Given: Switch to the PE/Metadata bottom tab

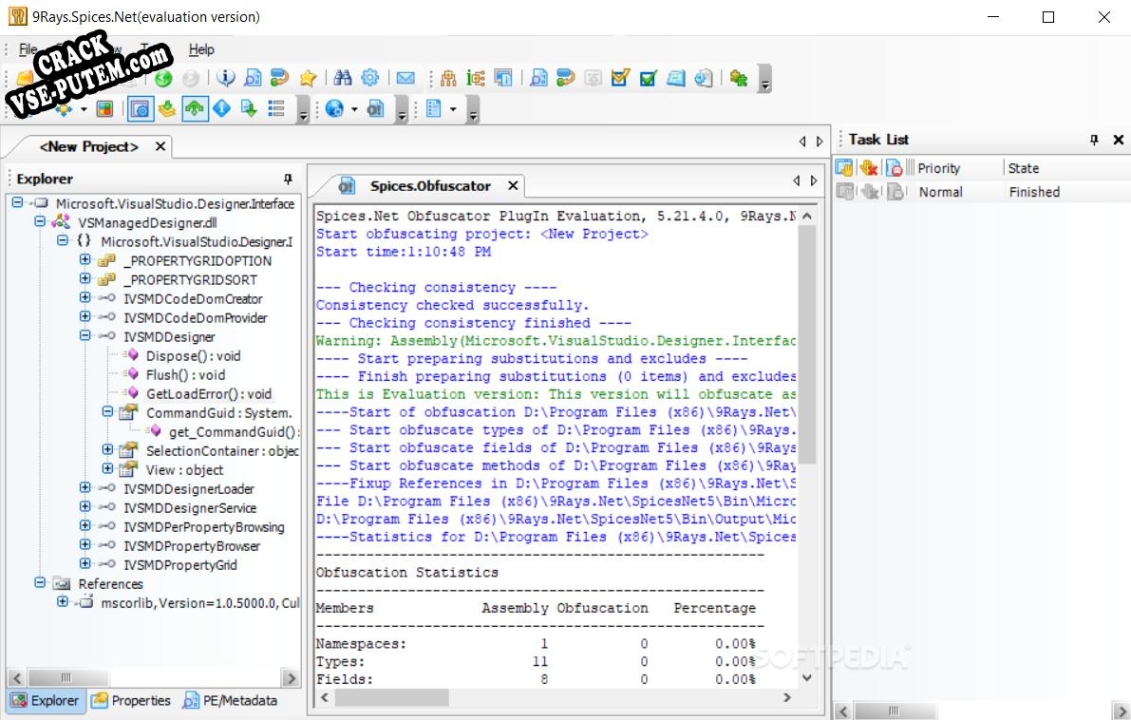Looking at the screenshot, I should [x=230, y=700].
